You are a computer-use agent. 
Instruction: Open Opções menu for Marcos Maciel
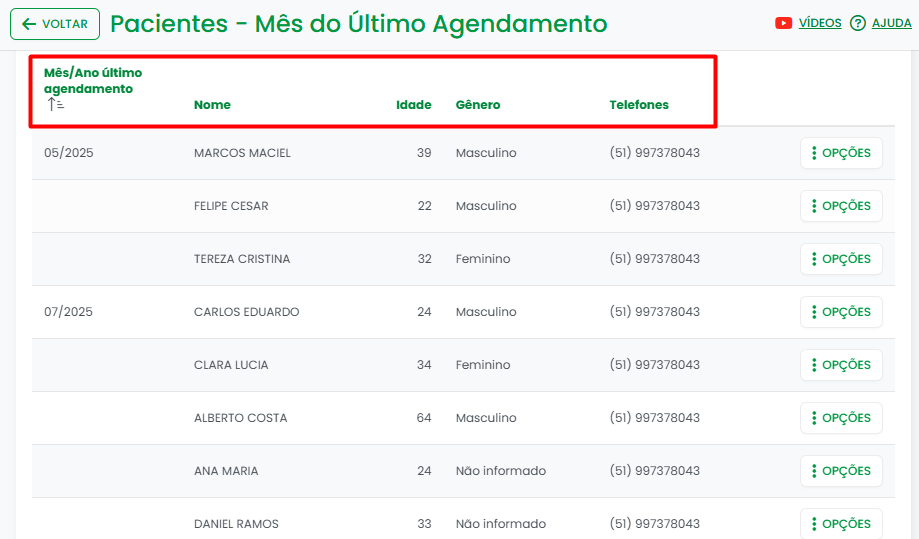point(841,153)
